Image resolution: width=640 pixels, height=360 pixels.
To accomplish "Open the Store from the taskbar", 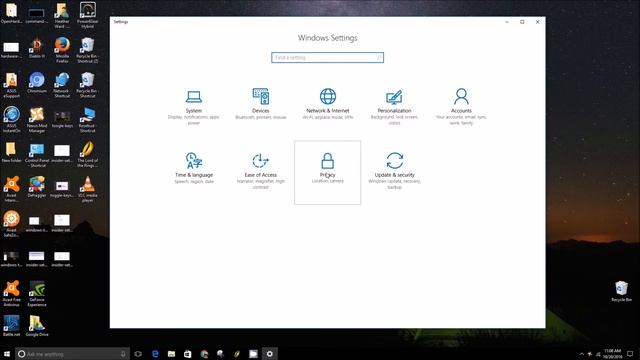I will (x=188, y=354).
